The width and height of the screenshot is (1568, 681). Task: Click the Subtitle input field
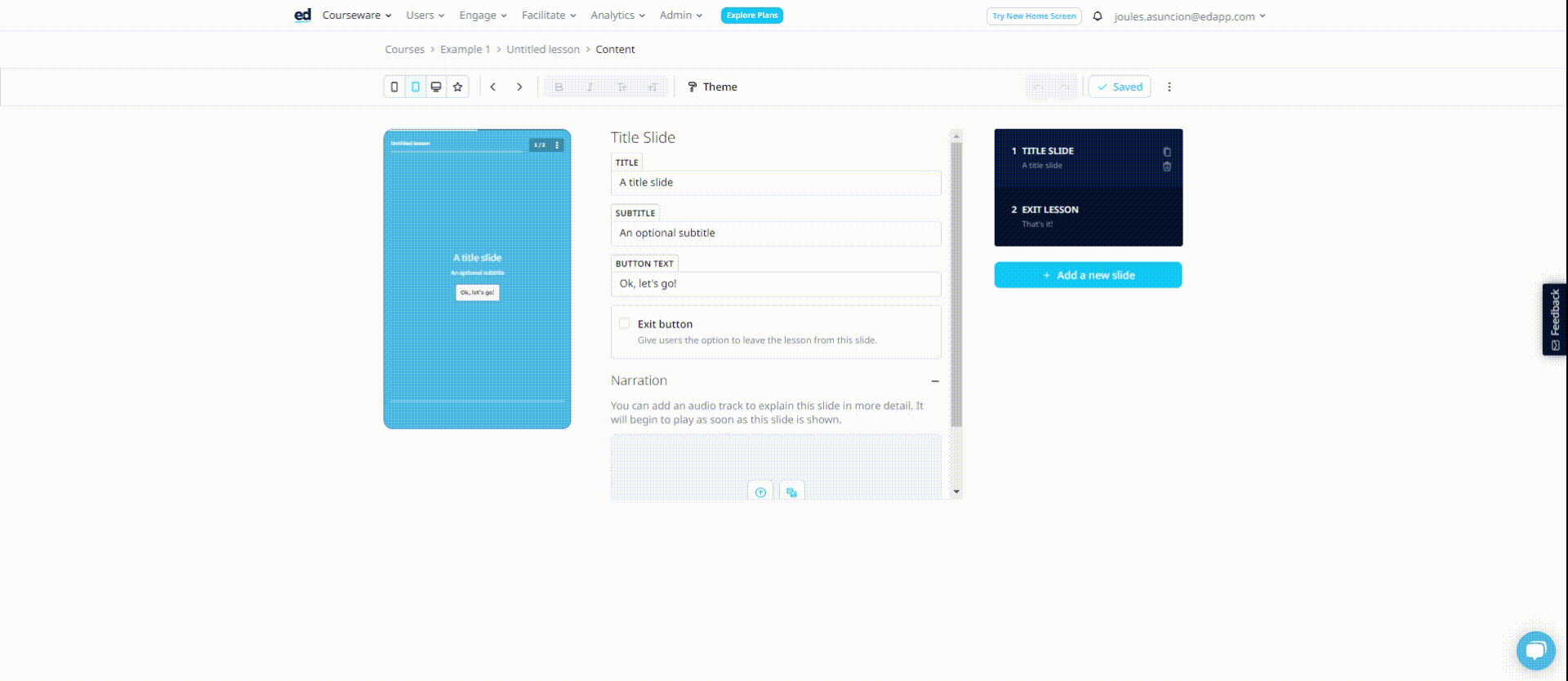tap(776, 234)
